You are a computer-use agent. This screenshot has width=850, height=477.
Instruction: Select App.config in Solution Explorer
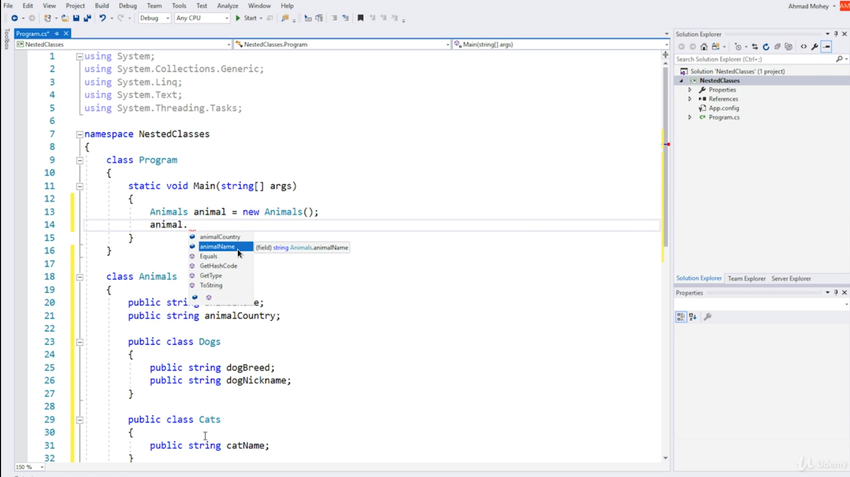724,108
